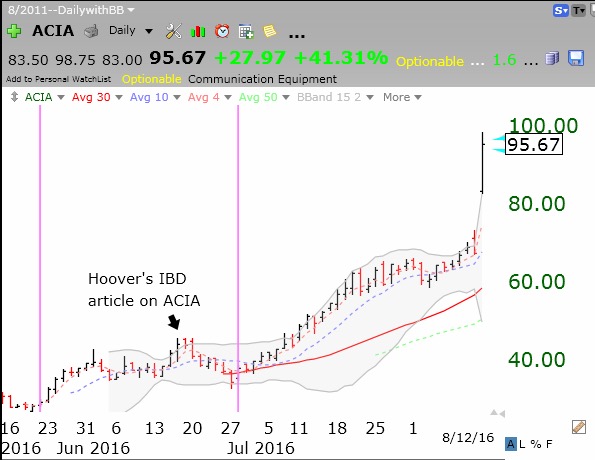The image size is (595, 460).
Task: Click the ellipsis before the 1.6 value
Action: click(x=477, y=63)
